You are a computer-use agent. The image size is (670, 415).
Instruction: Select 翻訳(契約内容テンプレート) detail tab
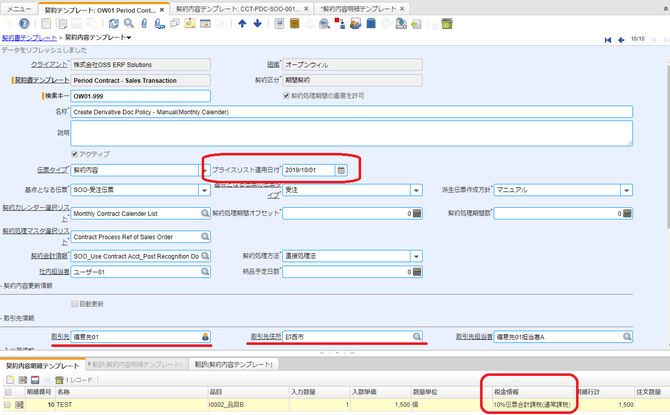pos(234,365)
